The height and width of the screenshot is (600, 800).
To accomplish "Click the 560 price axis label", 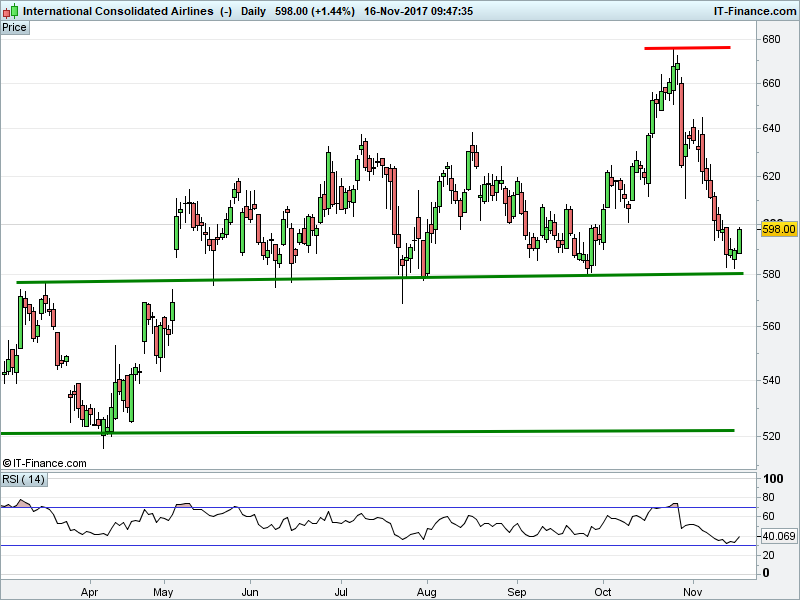I will [771, 326].
